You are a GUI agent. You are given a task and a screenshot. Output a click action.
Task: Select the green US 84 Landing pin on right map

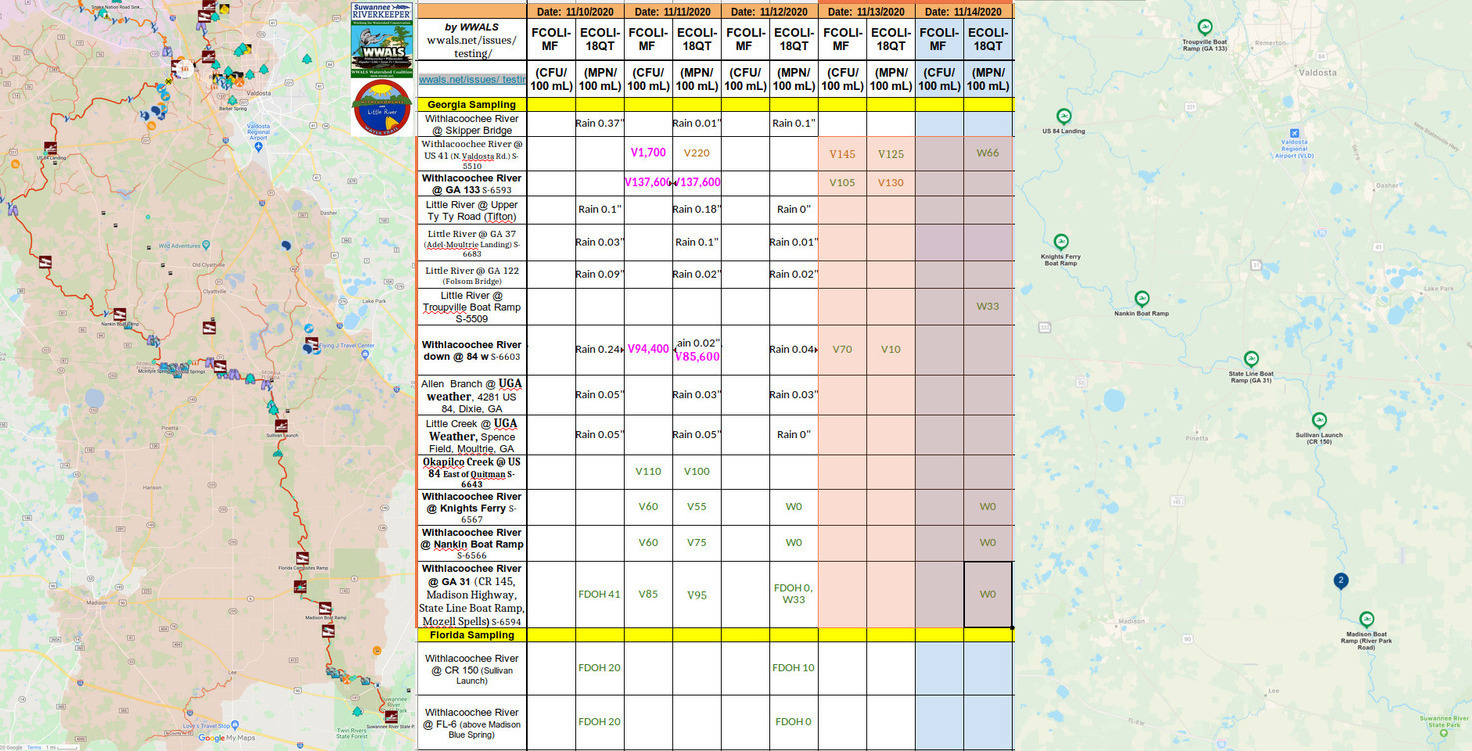click(x=1064, y=116)
